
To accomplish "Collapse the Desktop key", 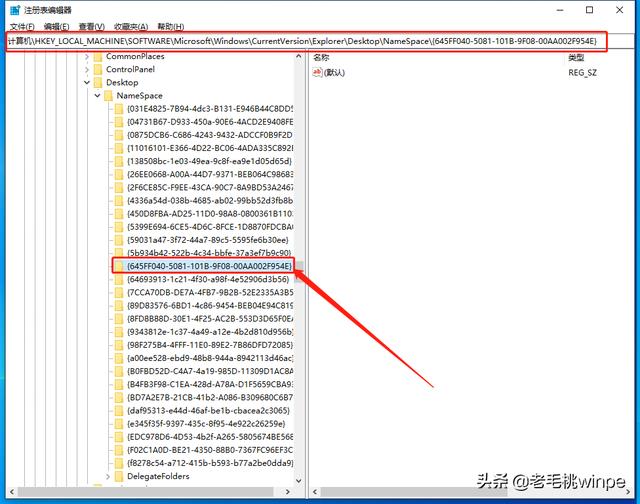I will click(87, 82).
